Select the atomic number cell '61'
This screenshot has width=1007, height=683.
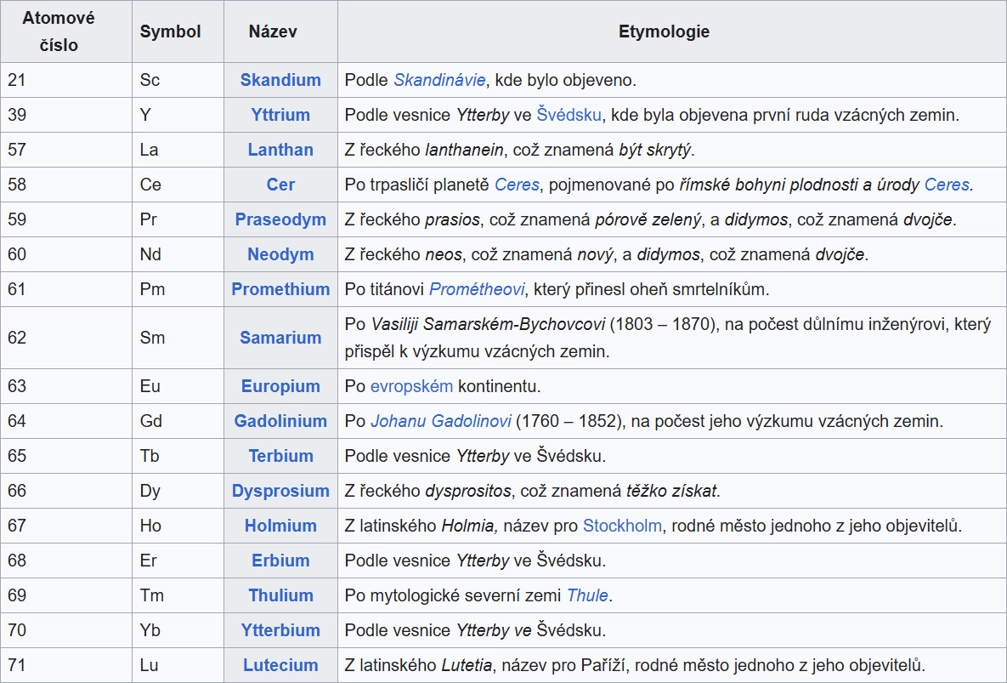coord(66,288)
